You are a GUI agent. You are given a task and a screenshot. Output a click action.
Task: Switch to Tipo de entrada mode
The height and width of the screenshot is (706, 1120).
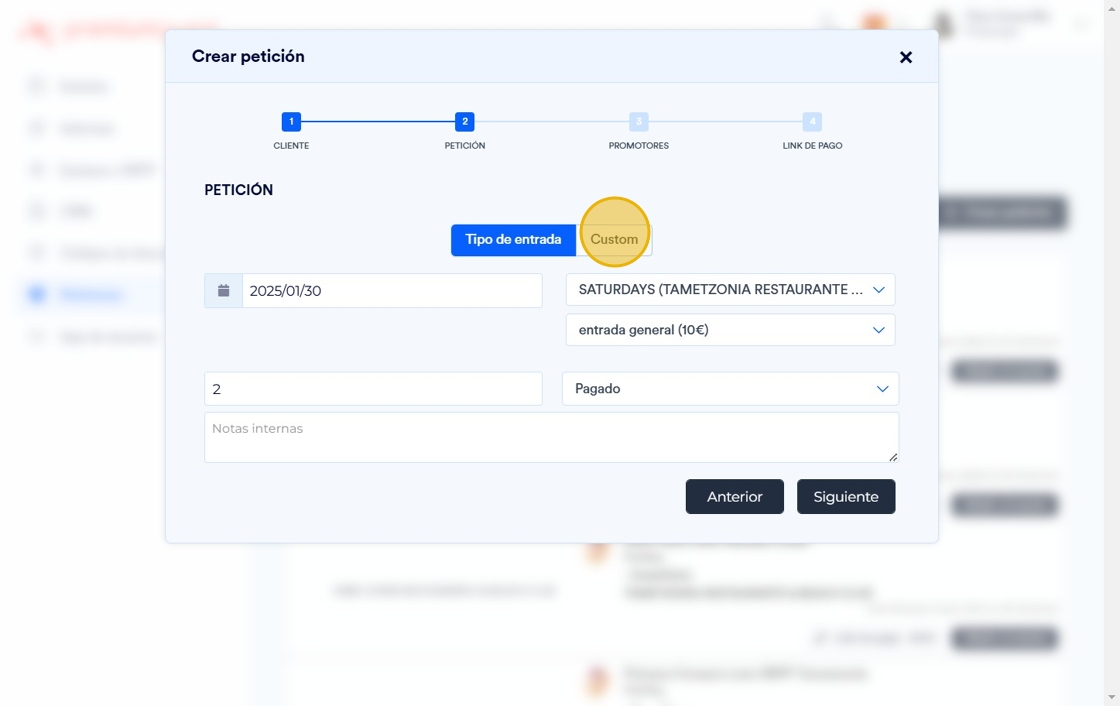(x=513, y=240)
